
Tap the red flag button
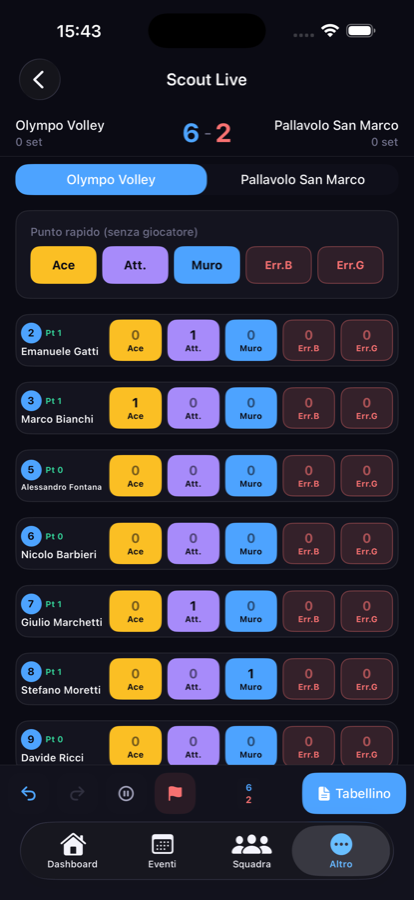[175, 793]
